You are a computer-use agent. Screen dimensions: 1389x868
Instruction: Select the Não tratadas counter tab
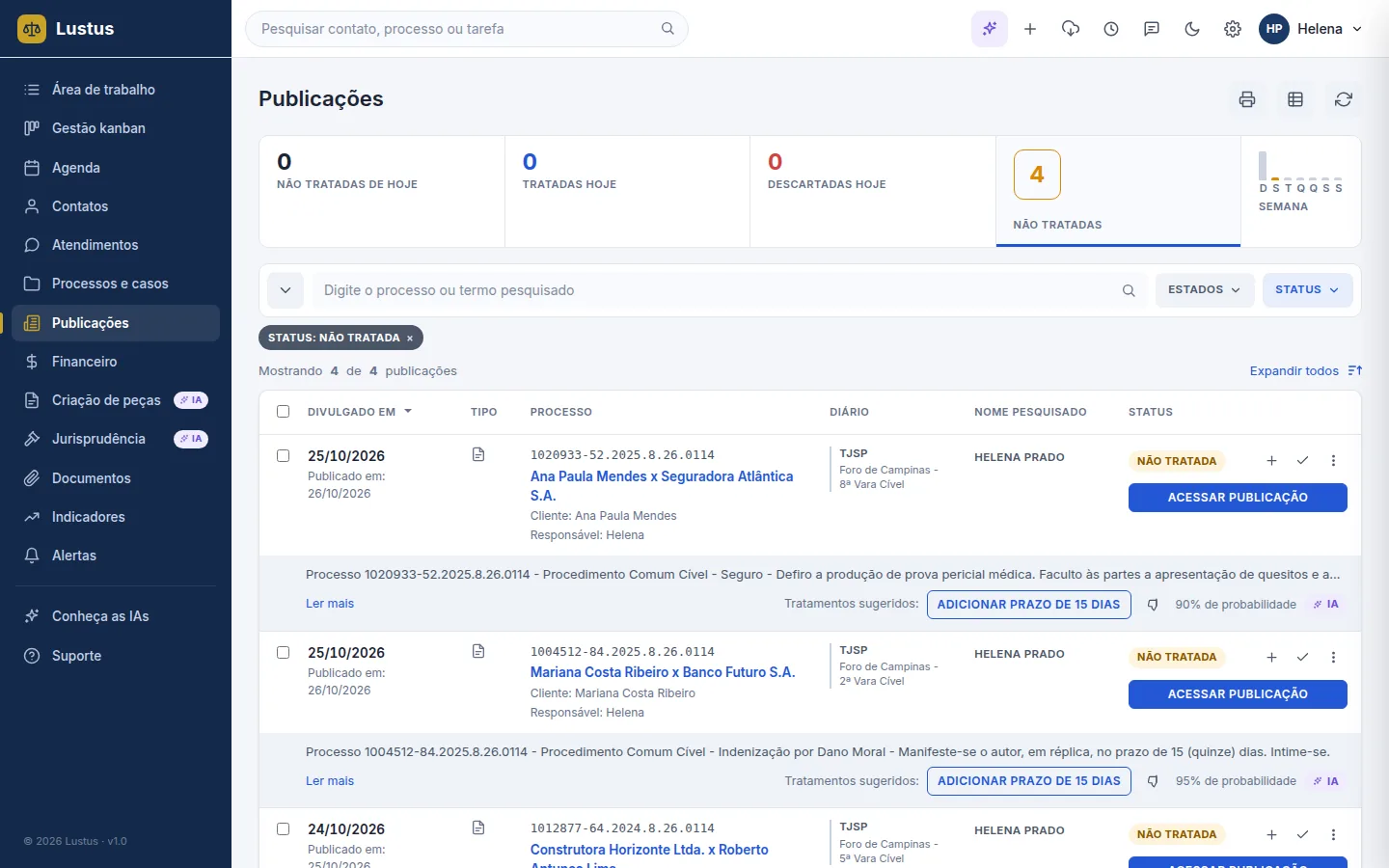[x=1118, y=191]
